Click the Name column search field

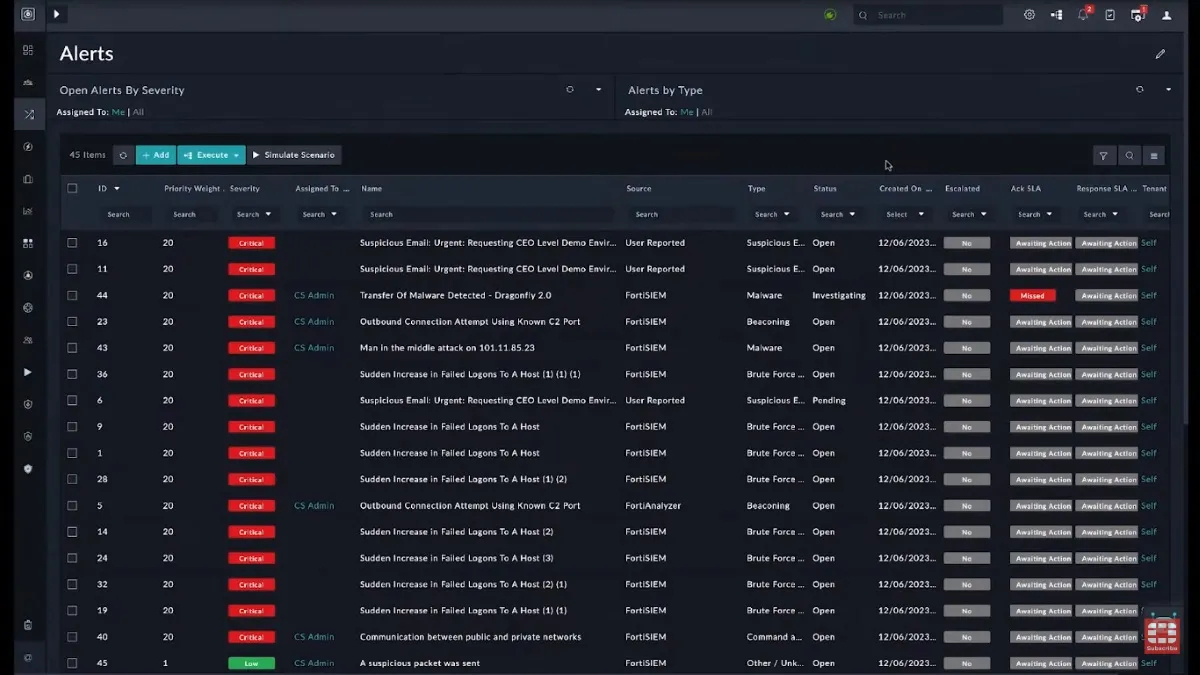click(x=488, y=214)
